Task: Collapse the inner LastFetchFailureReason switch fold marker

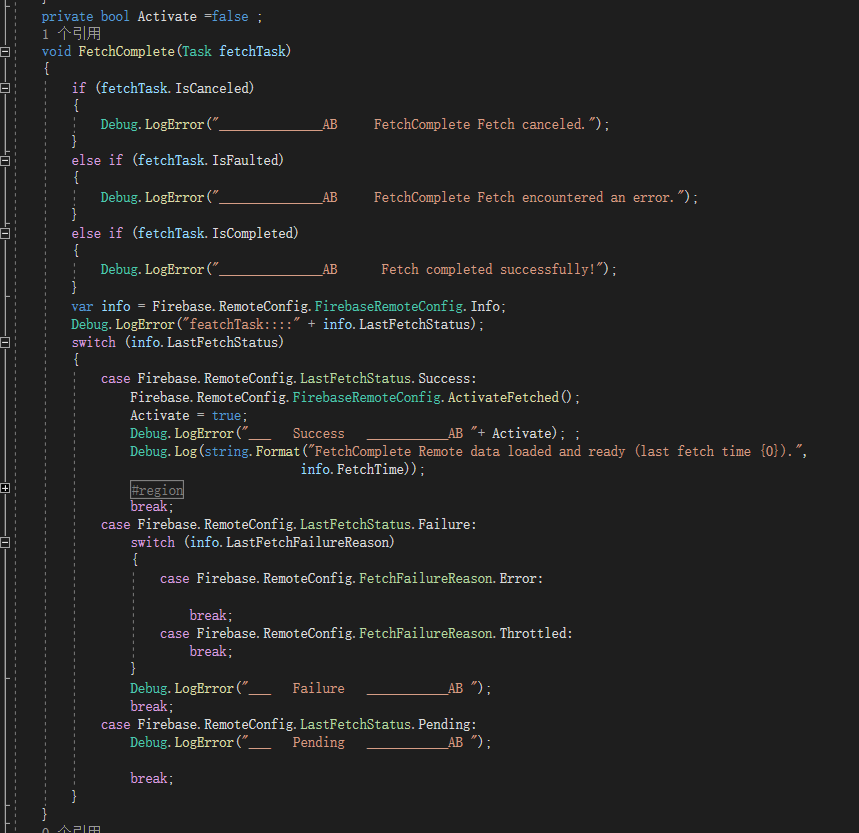Action: (5, 540)
